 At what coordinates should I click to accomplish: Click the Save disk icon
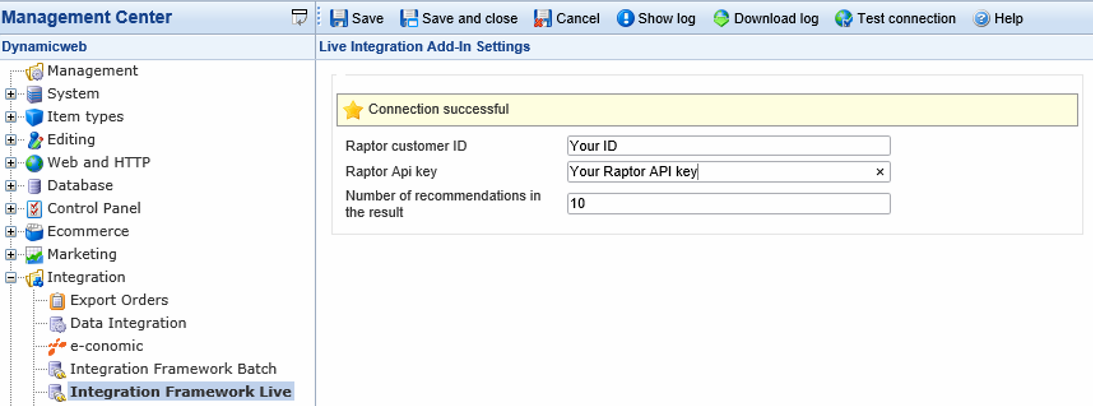[339, 18]
